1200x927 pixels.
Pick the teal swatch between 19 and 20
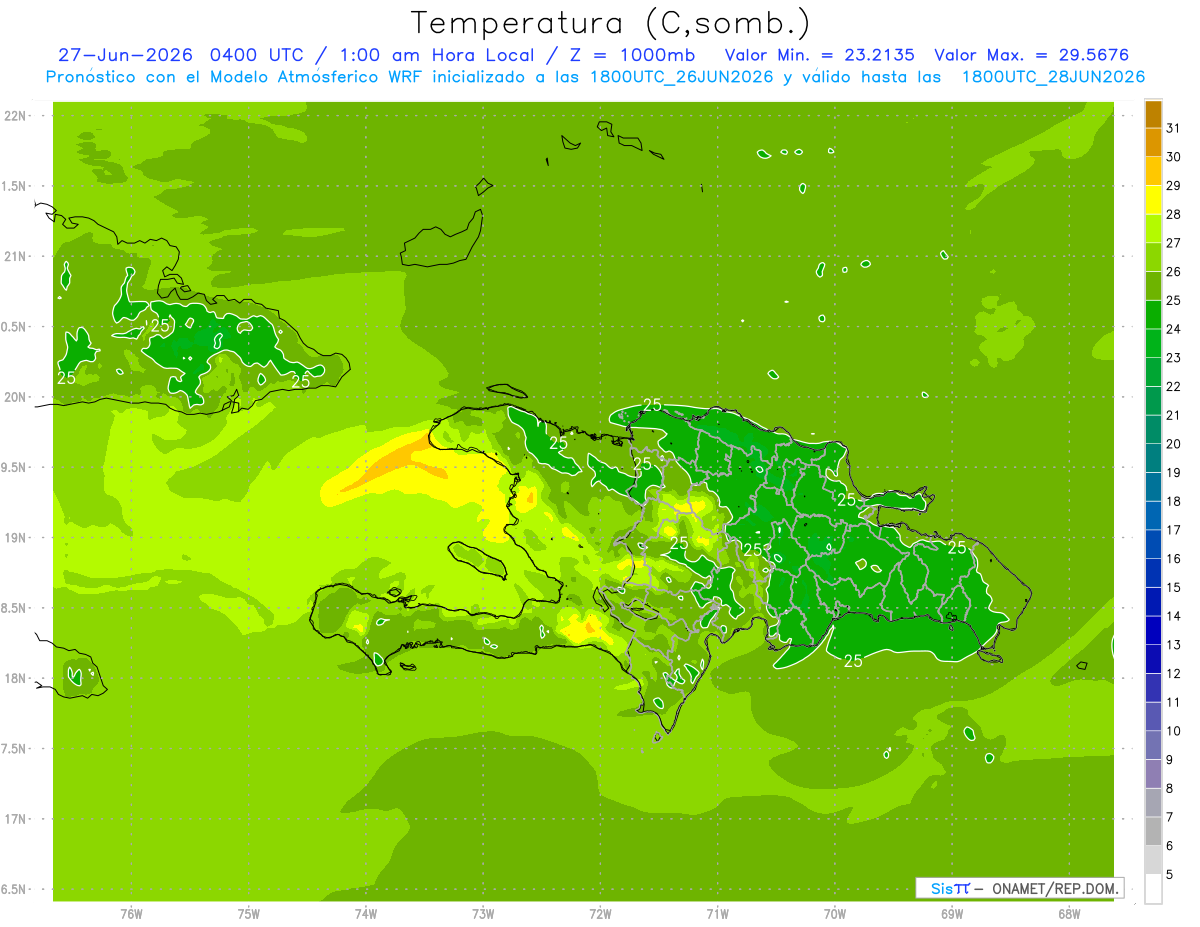[x=1153, y=458]
